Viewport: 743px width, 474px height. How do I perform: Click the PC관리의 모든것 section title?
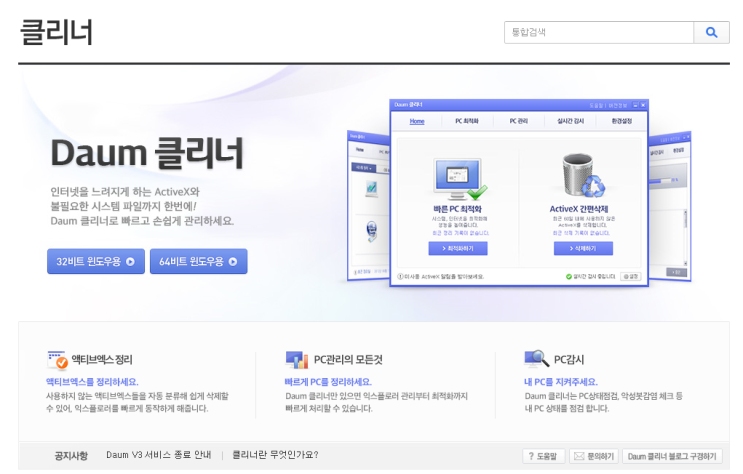[348, 360]
